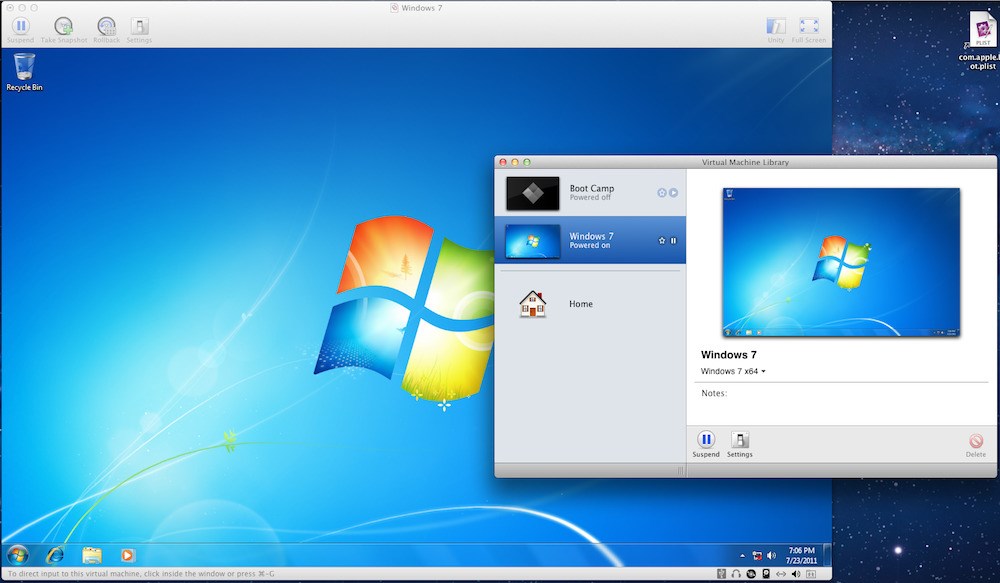
Task: Click Suspend in the Virtual Machine Library
Action: (x=706, y=444)
